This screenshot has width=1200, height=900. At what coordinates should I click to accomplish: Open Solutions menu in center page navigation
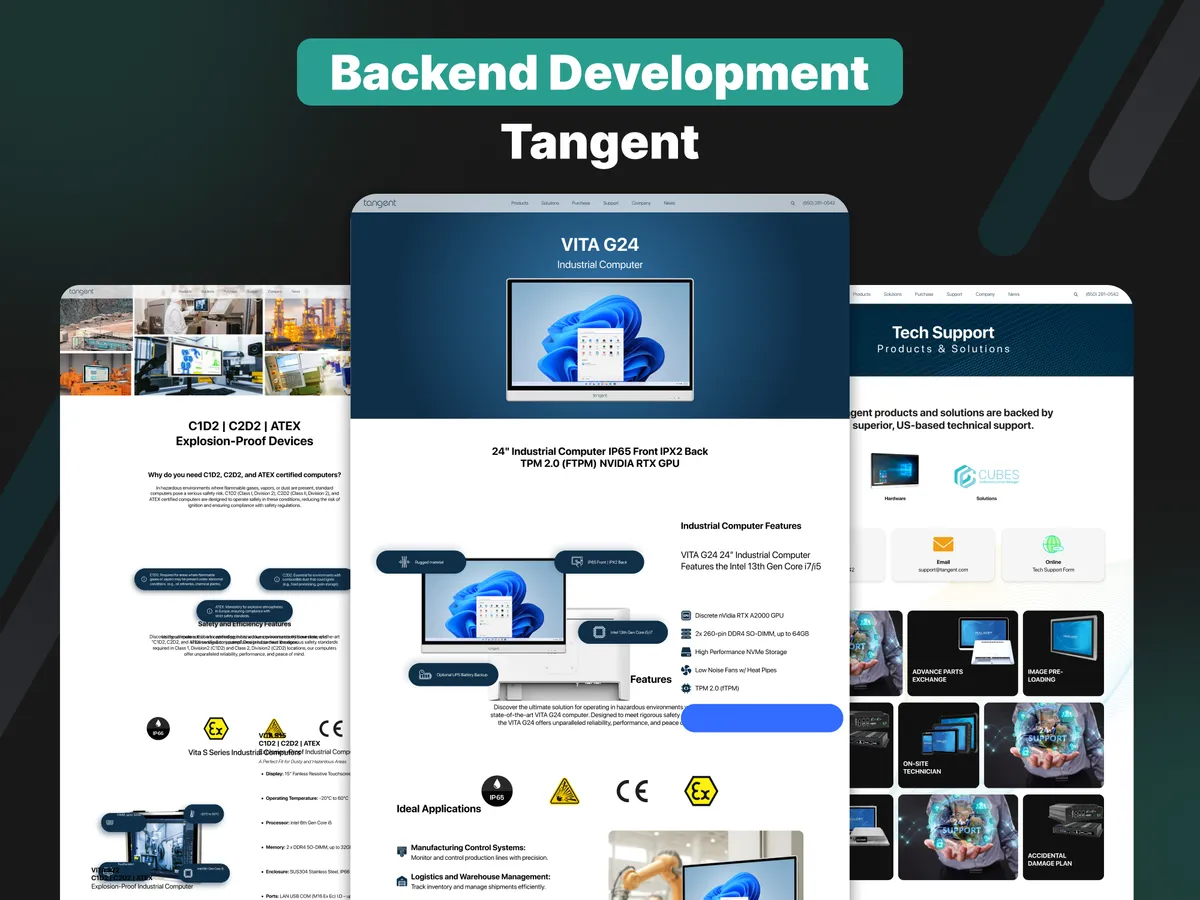pos(550,203)
